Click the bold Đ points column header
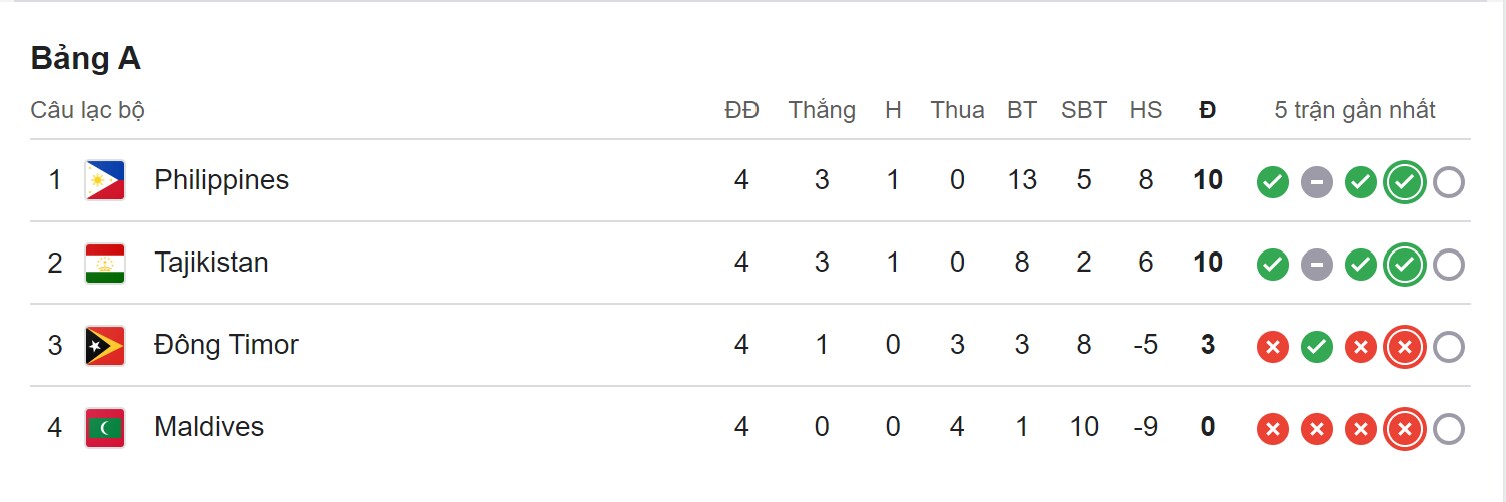Image resolution: width=1506 pixels, height=502 pixels. click(1207, 110)
